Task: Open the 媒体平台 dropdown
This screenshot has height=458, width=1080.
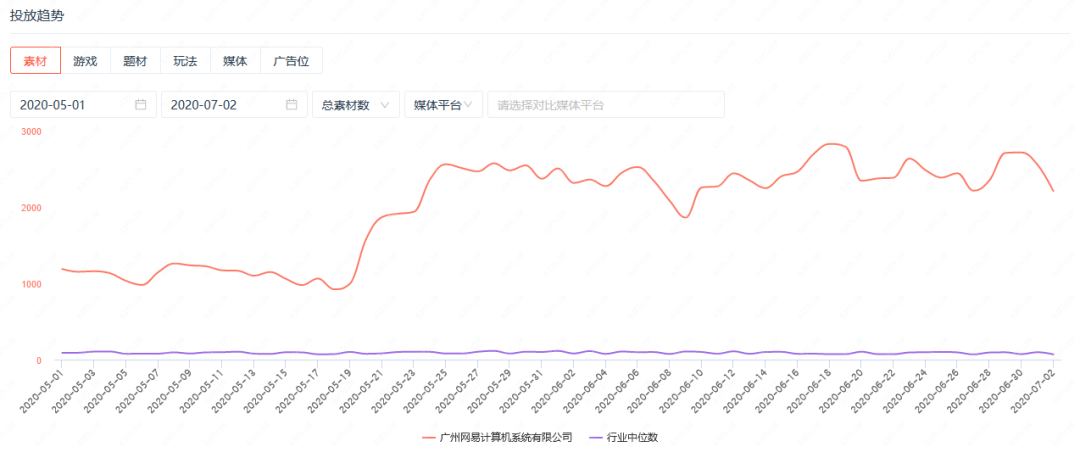Action: pyautogui.click(x=443, y=104)
